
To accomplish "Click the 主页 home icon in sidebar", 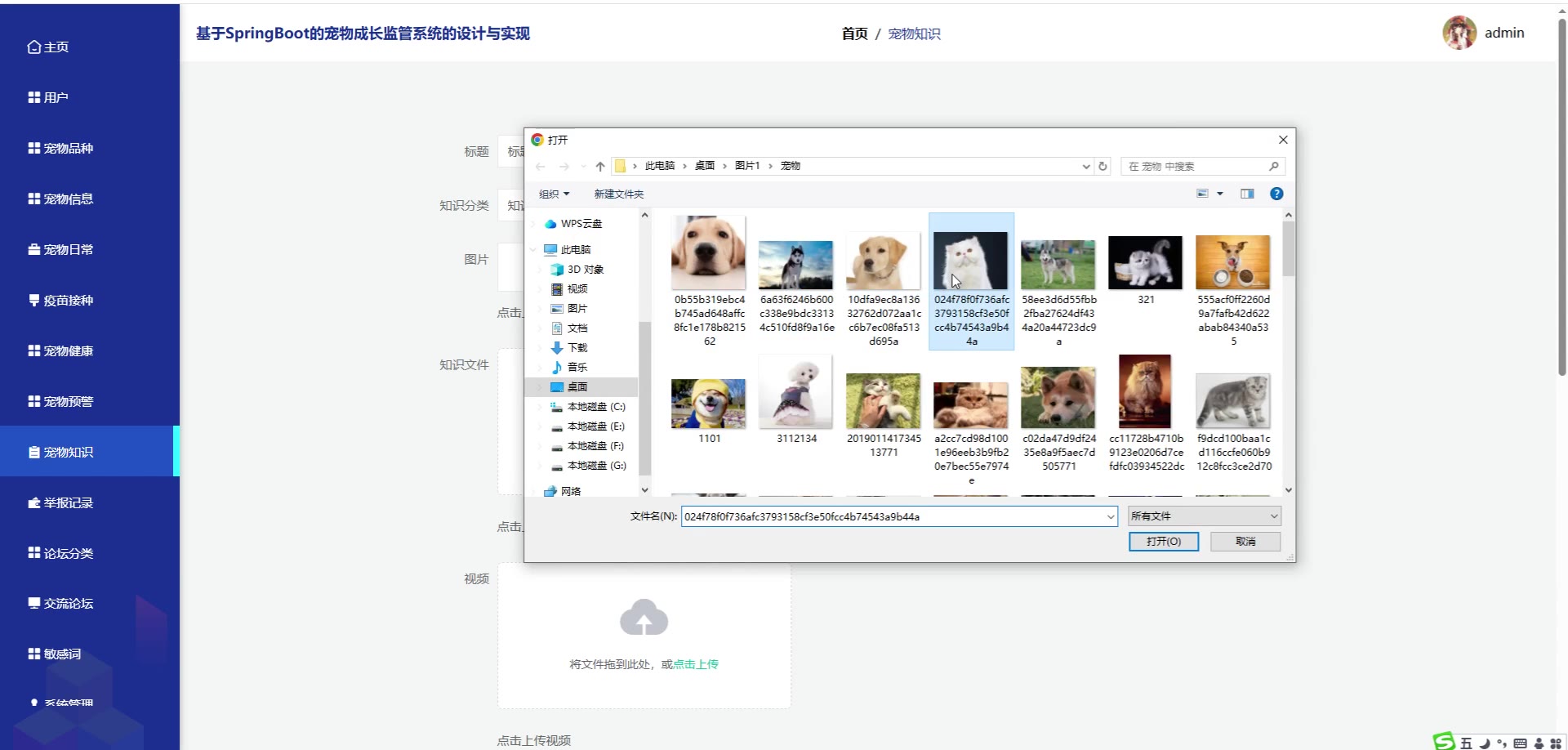I will (x=34, y=47).
